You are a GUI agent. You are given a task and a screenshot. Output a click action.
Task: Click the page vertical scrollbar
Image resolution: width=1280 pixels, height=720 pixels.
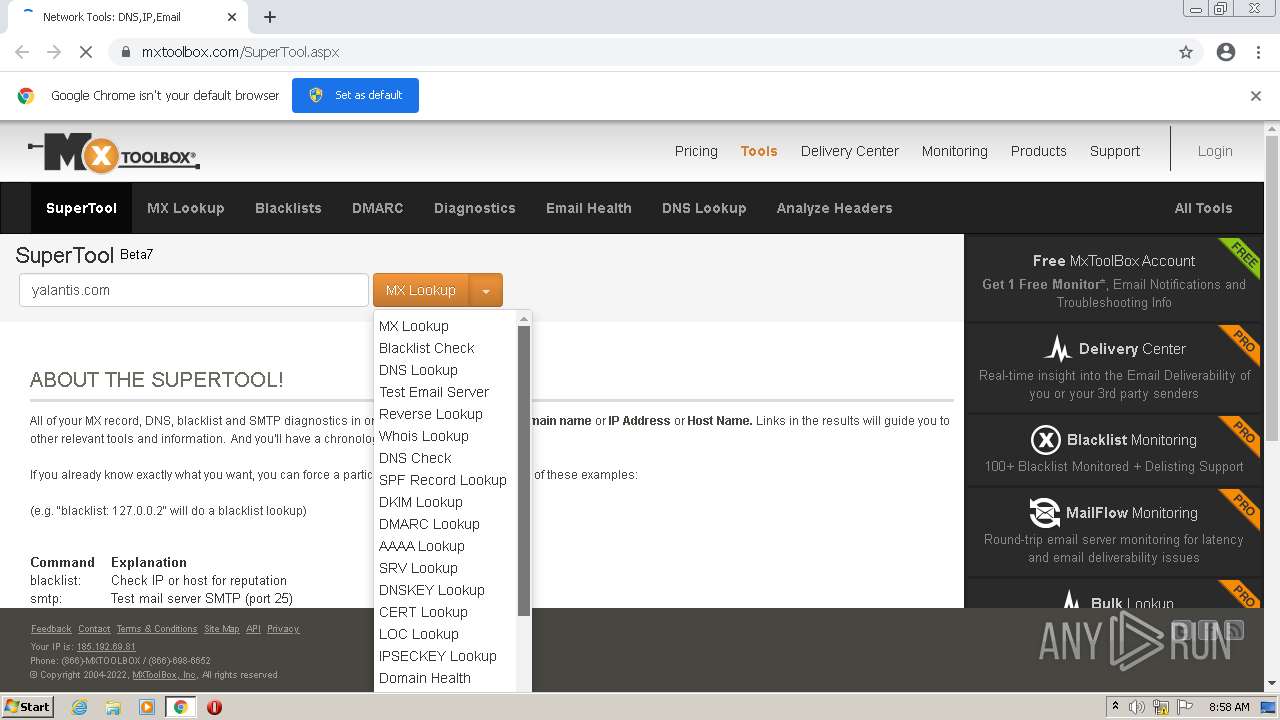(1272, 290)
